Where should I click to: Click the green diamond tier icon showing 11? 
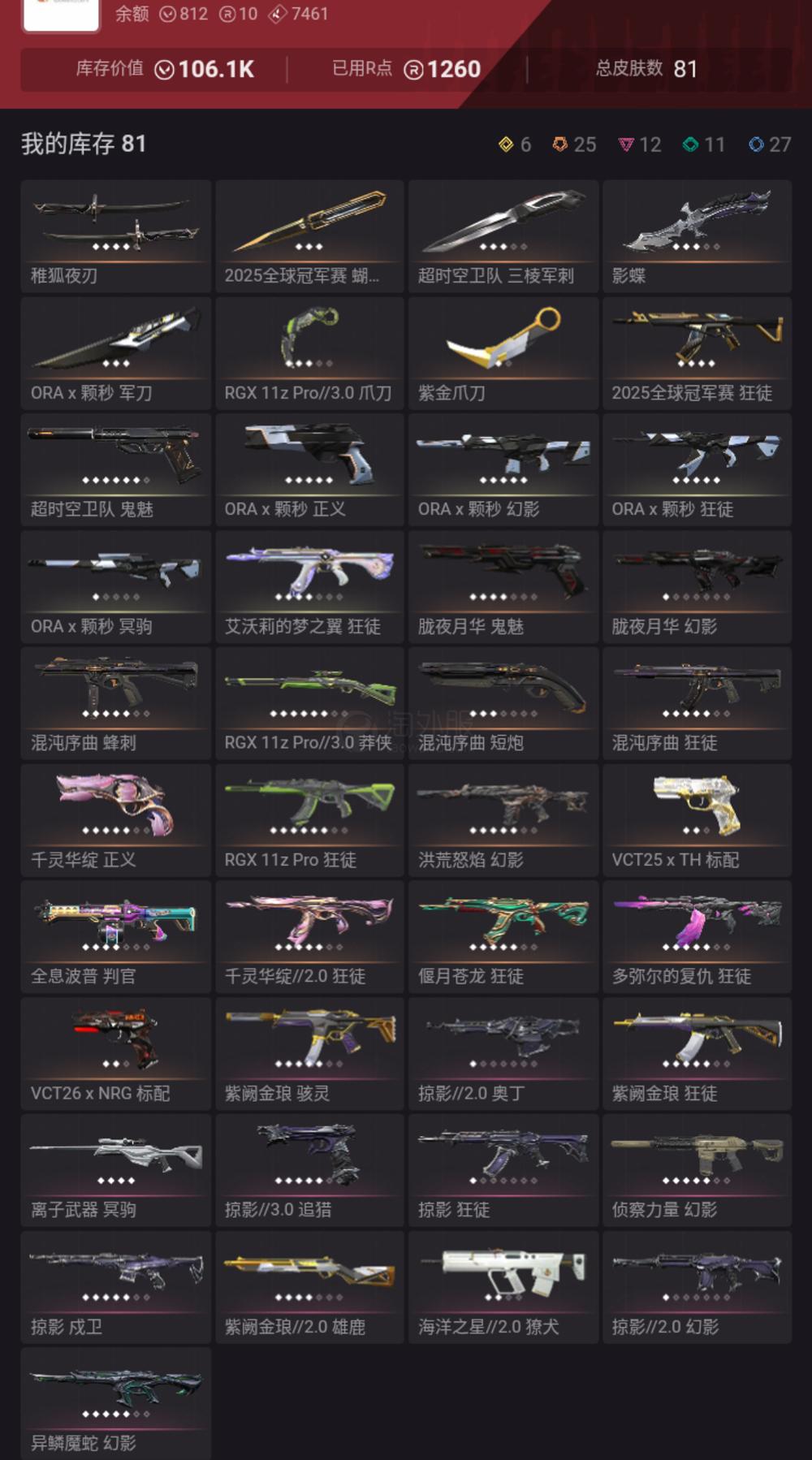pyautogui.click(x=690, y=145)
